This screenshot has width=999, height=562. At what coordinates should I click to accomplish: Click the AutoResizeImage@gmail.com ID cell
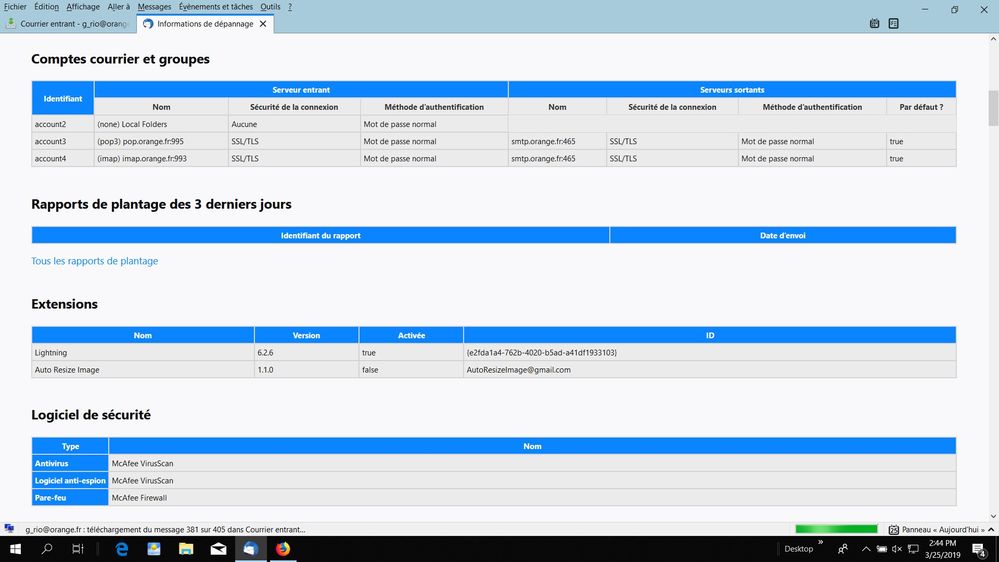click(x=710, y=370)
